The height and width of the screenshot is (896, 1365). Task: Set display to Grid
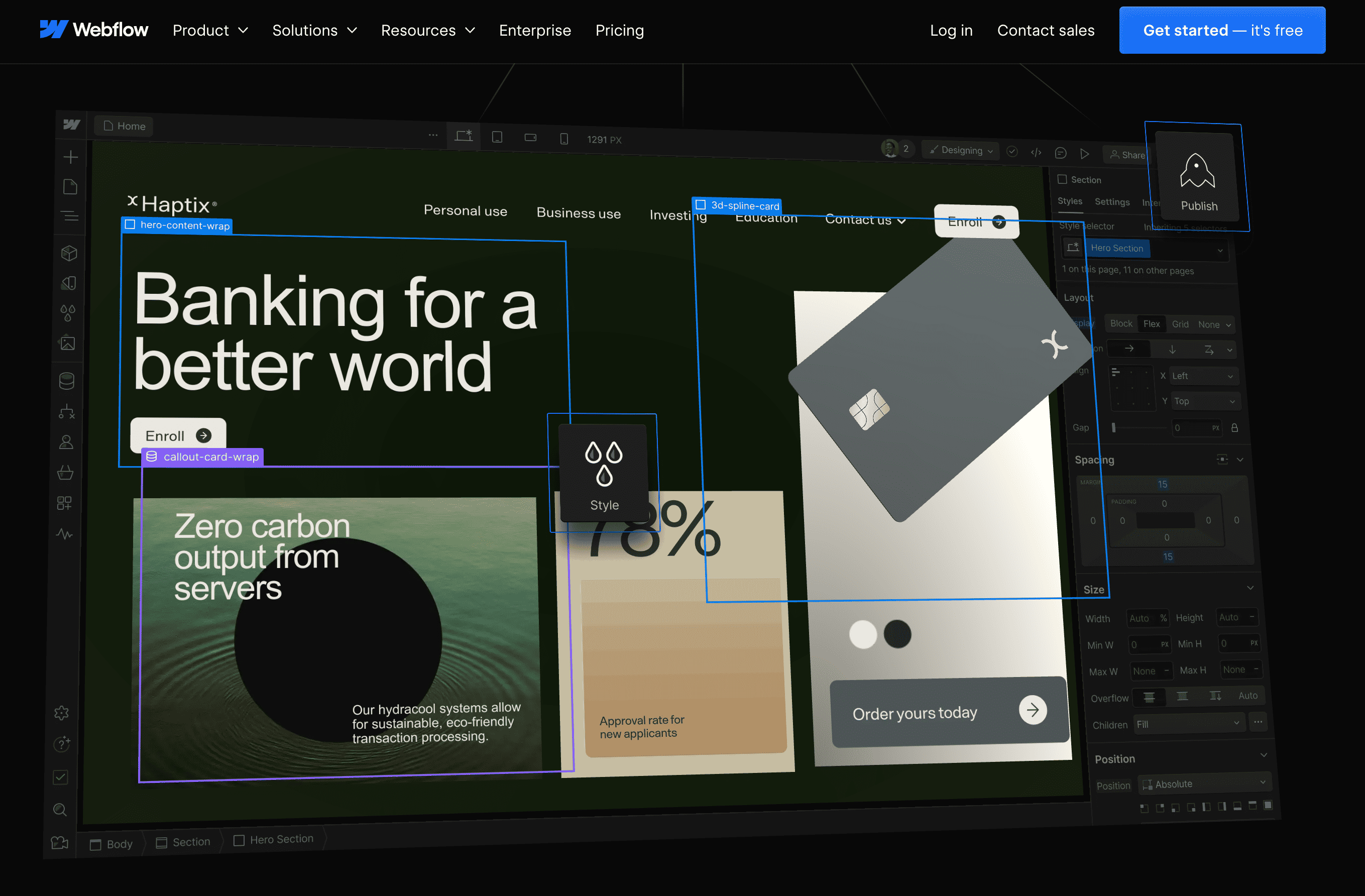(x=1180, y=324)
